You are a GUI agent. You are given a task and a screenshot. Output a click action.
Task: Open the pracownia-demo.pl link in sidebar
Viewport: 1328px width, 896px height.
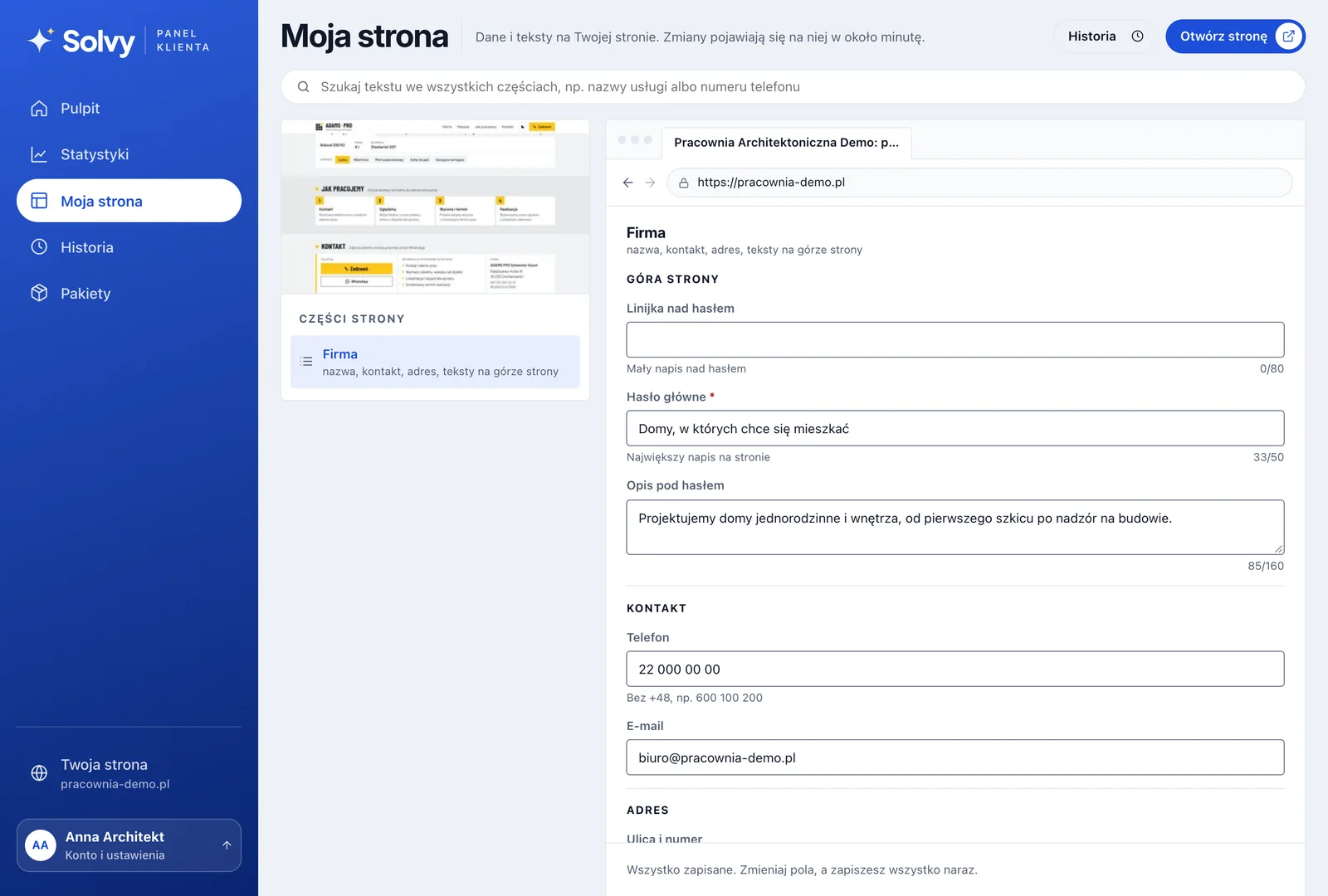pos(115,784)
